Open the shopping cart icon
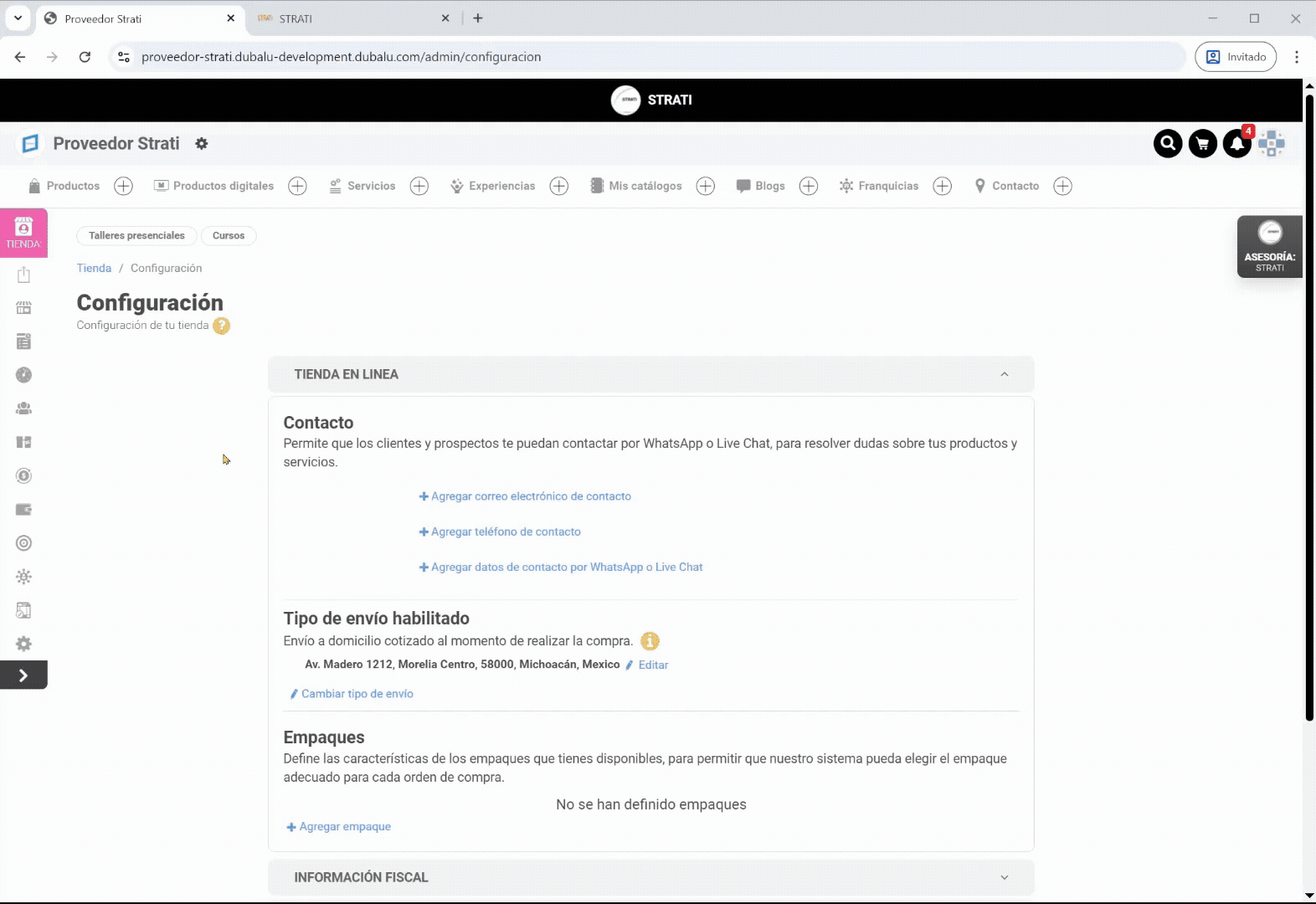This screenshot has height=904, width=1316. coord(1203,144)
